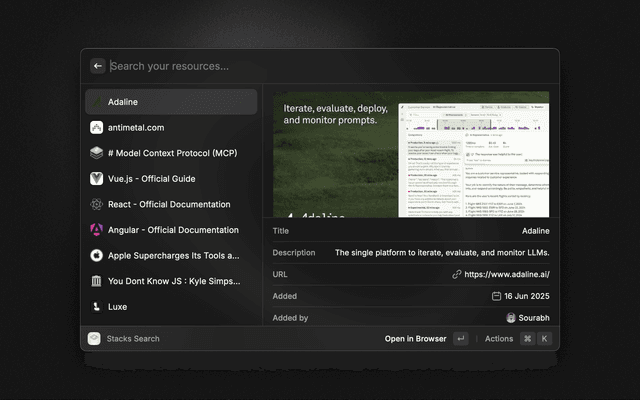This screenshot has width=640, height=400.
Task: Click the You Dont Know JS icon
Action: tap(97, 281)
